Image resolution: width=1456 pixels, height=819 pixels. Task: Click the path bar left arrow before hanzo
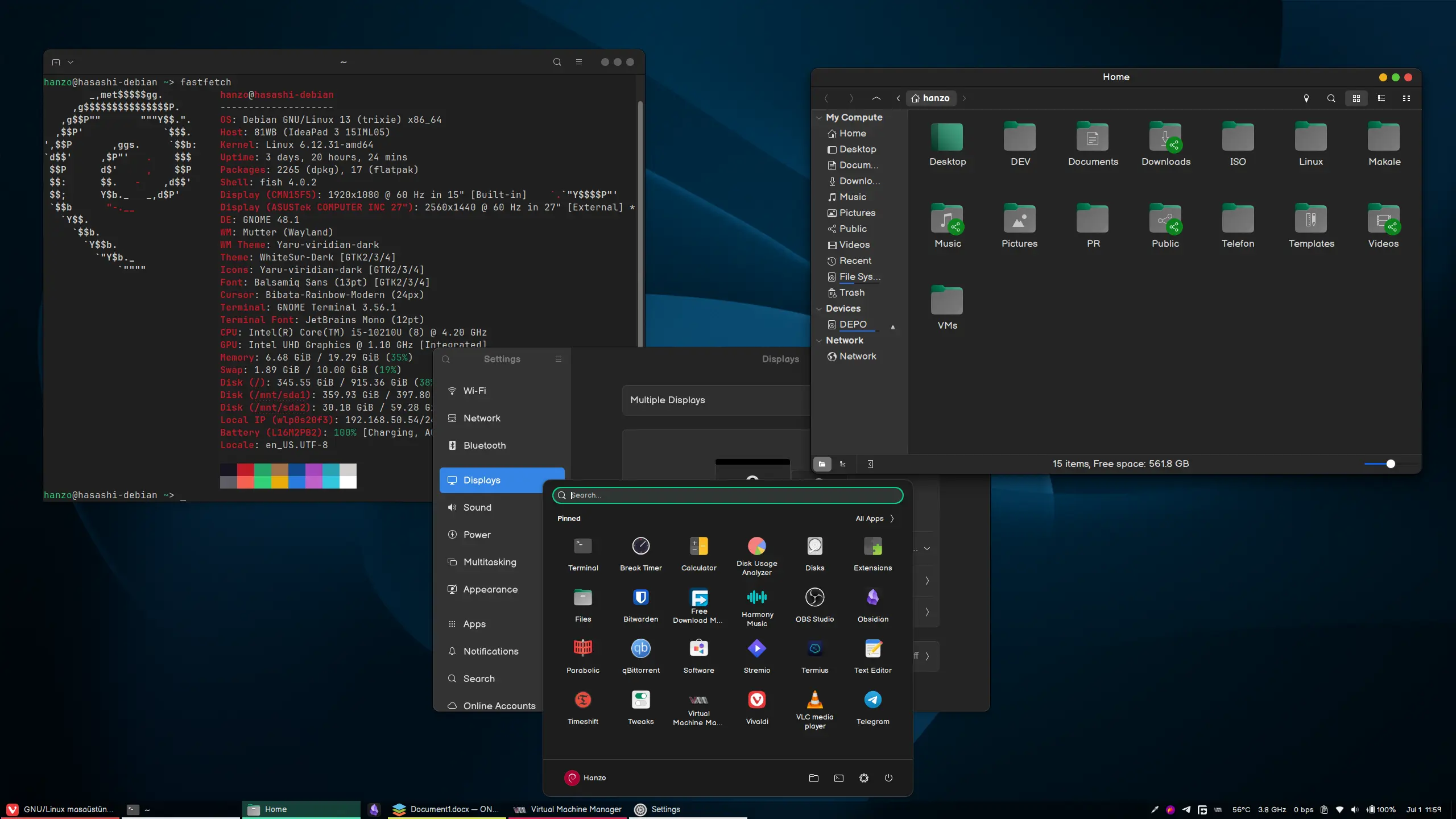click(x=897, y=98)
